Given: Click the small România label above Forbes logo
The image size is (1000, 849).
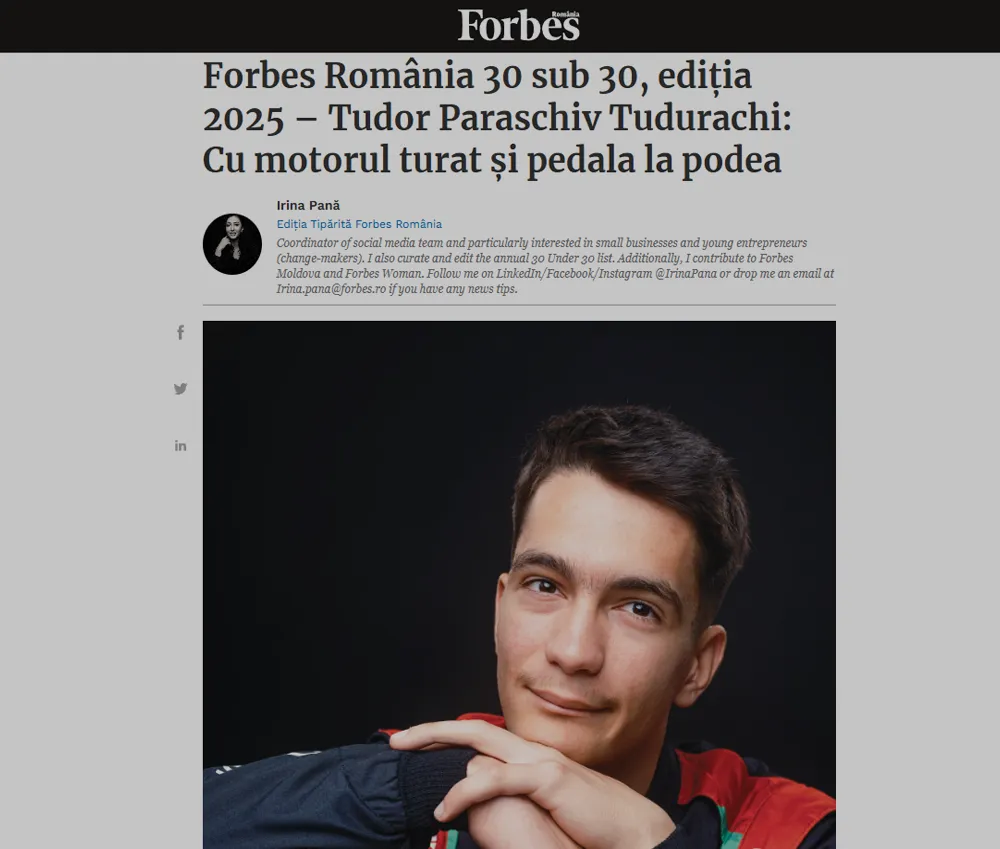Looking at the screenshot, I should (566, 14).
